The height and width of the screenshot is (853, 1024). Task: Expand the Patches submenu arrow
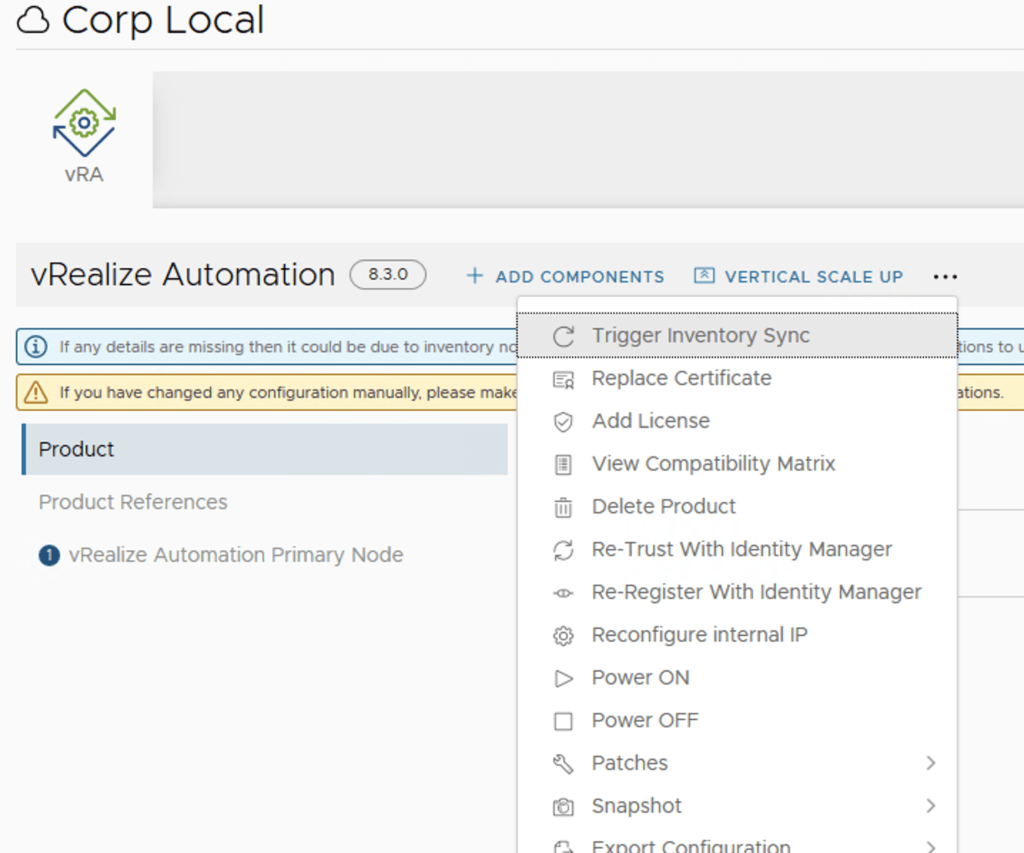931,763
